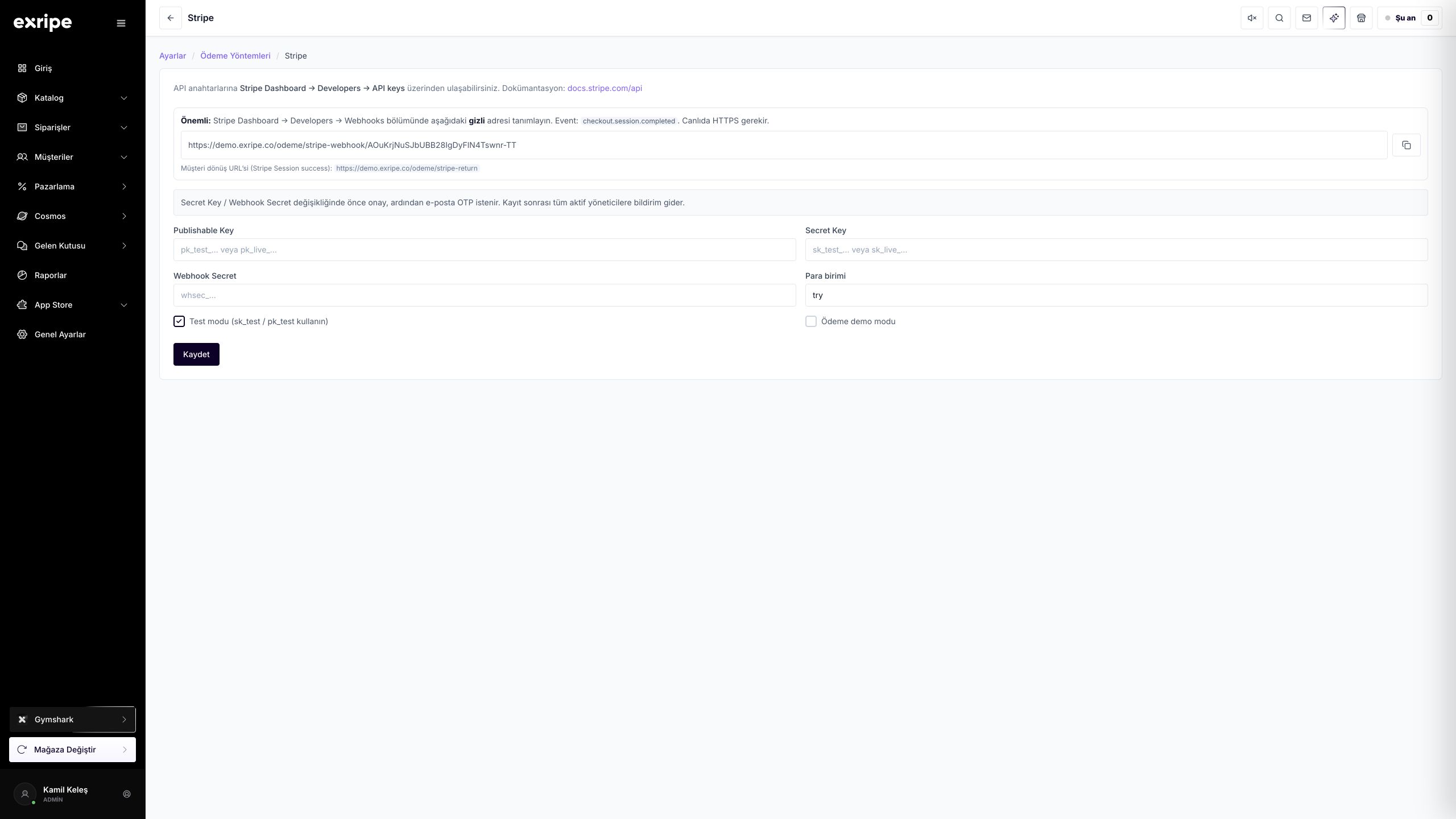The image size is (1456, 819).
Task: Copy the Stripe webhook URL
Action: 1406,145
